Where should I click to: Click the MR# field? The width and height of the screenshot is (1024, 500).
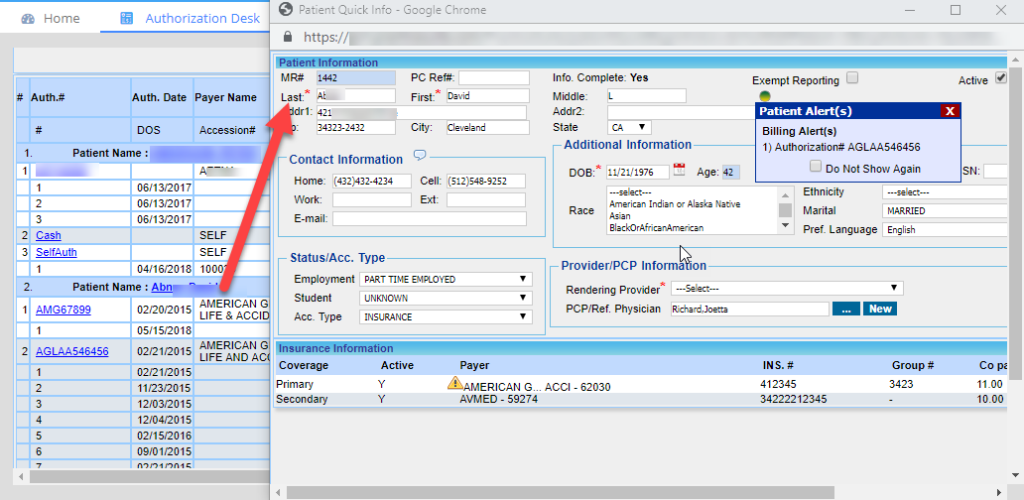coord(356,78)
